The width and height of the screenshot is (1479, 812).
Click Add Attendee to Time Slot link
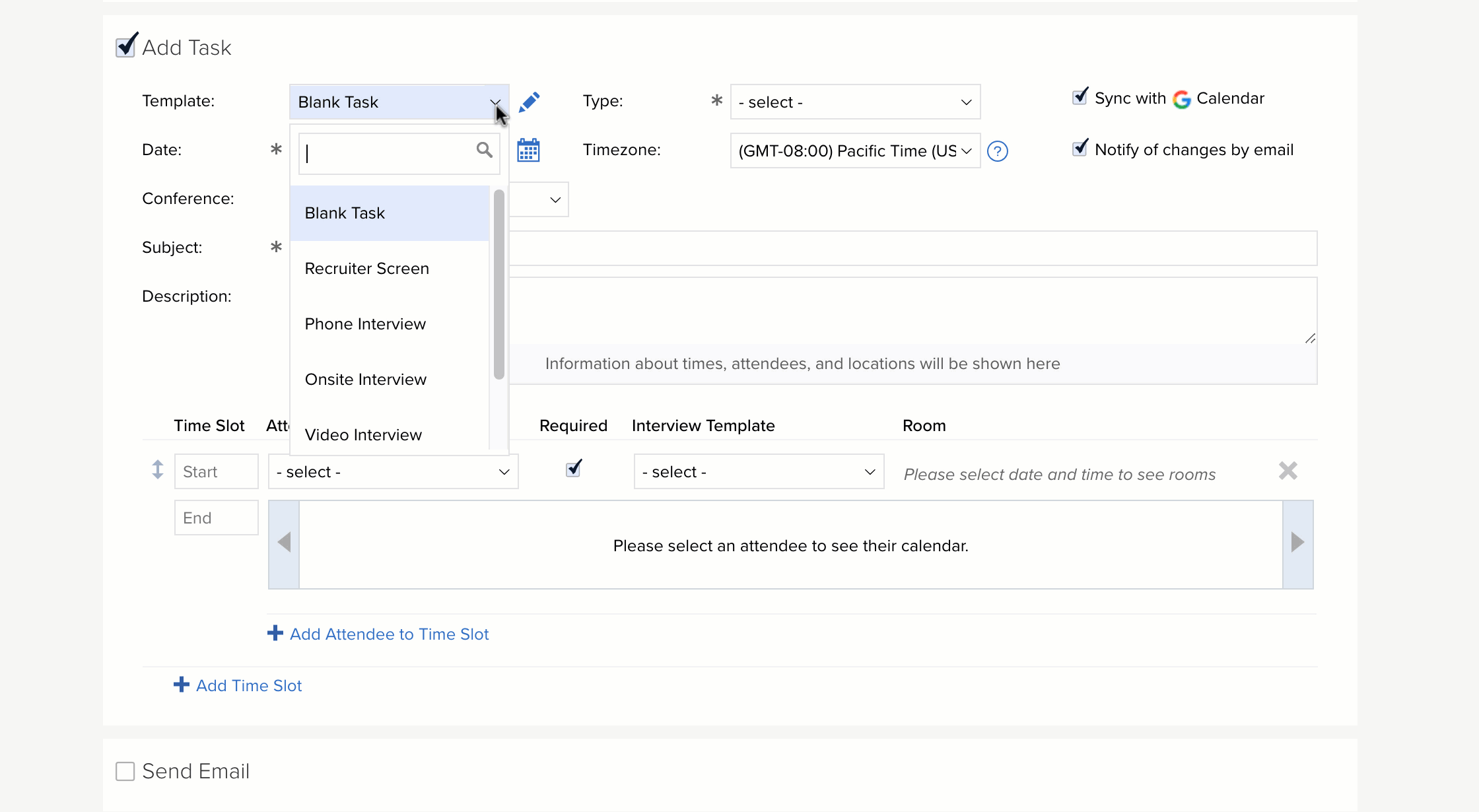pyautogui.click(x=378, y=634)
